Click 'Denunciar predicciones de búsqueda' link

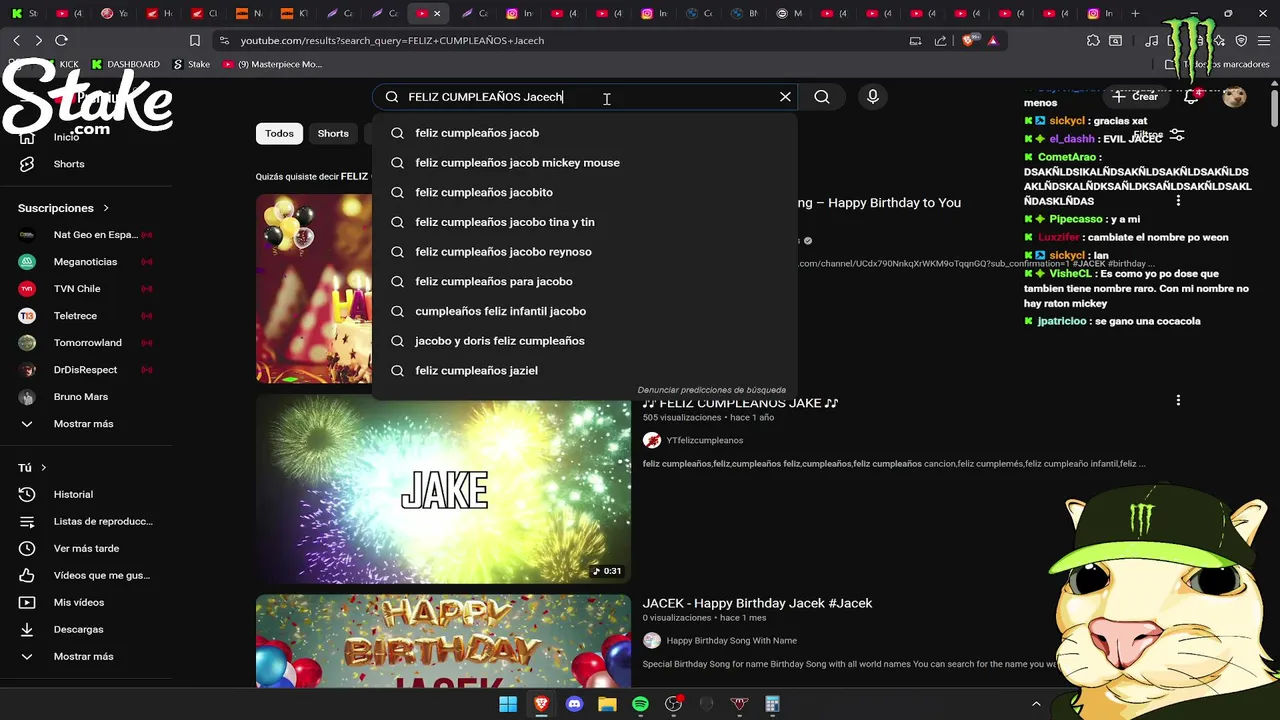712,390
